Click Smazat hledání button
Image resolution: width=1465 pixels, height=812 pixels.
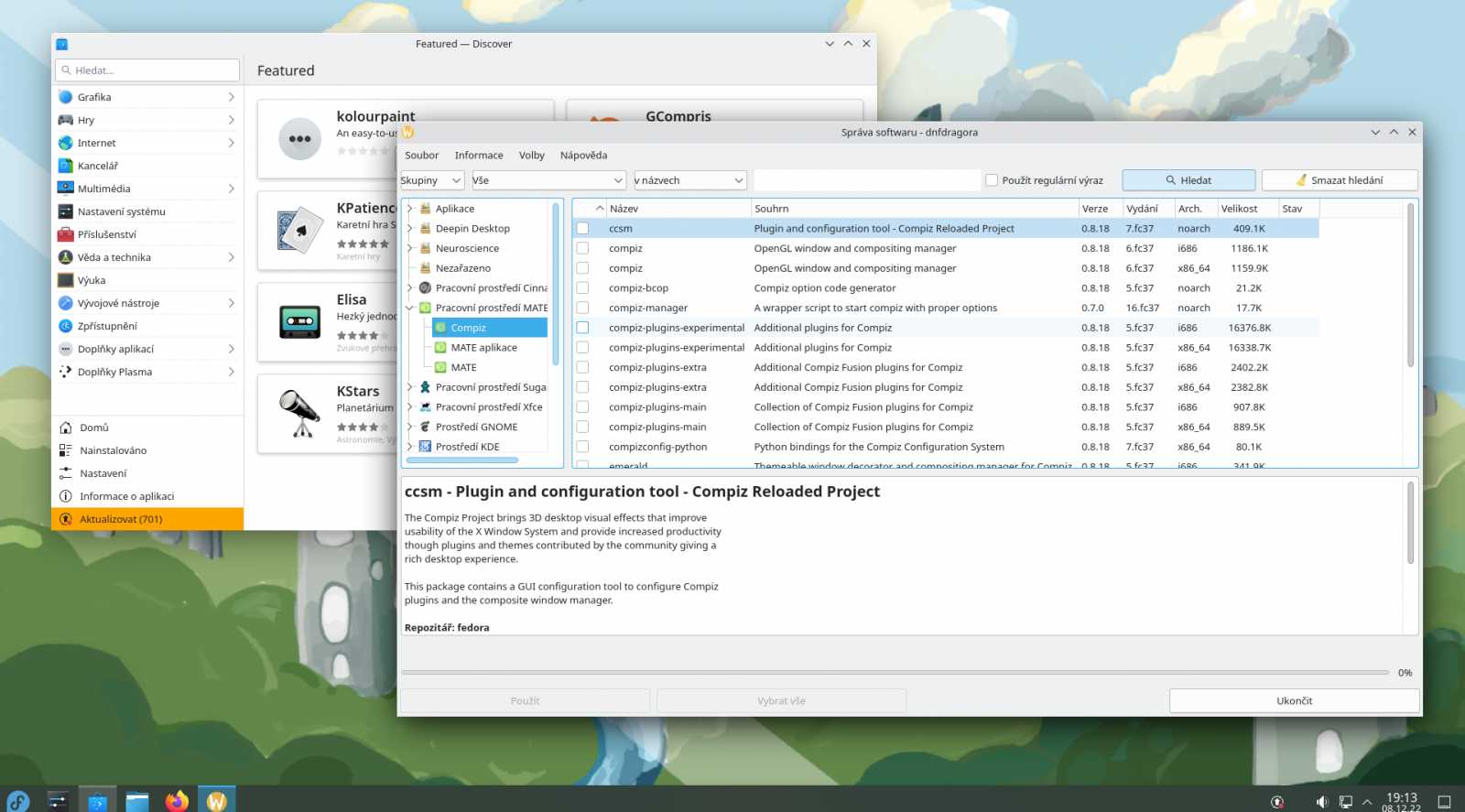(x=1340, y=180)
